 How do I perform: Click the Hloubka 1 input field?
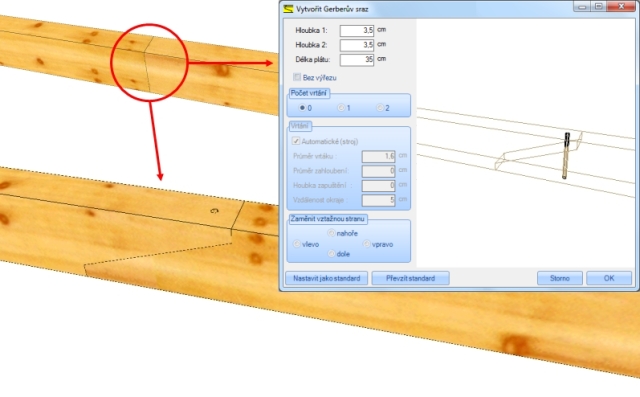(357, 30)
